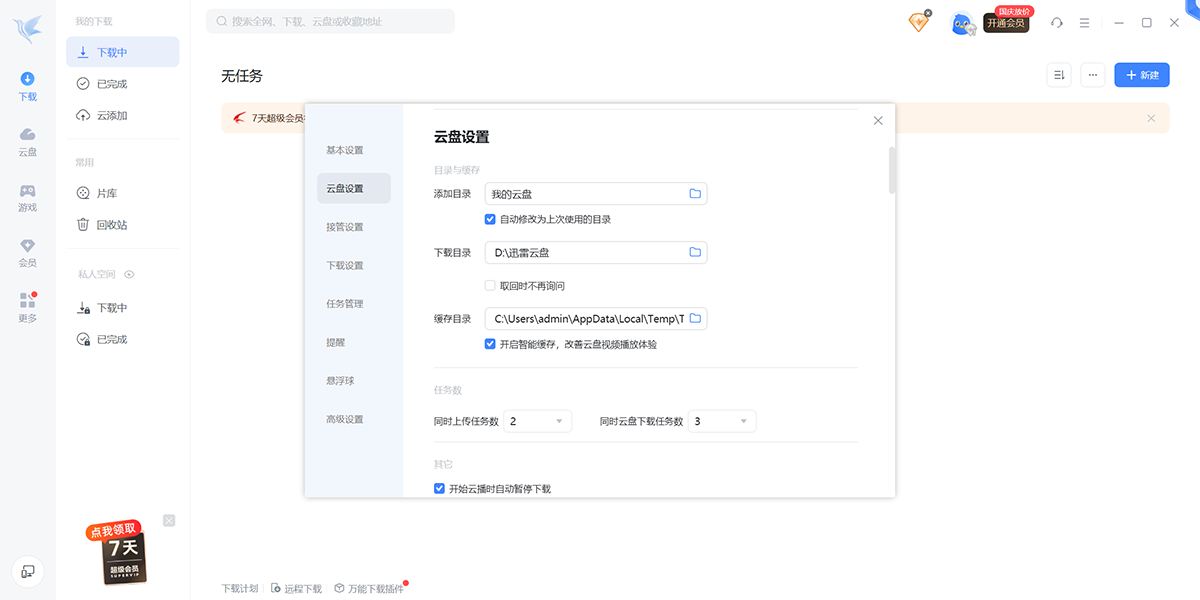Click the 开通会员 button at top right
Image resolution: width=1200 pixels, height=600 pixels.
(x=1006, y=22)
